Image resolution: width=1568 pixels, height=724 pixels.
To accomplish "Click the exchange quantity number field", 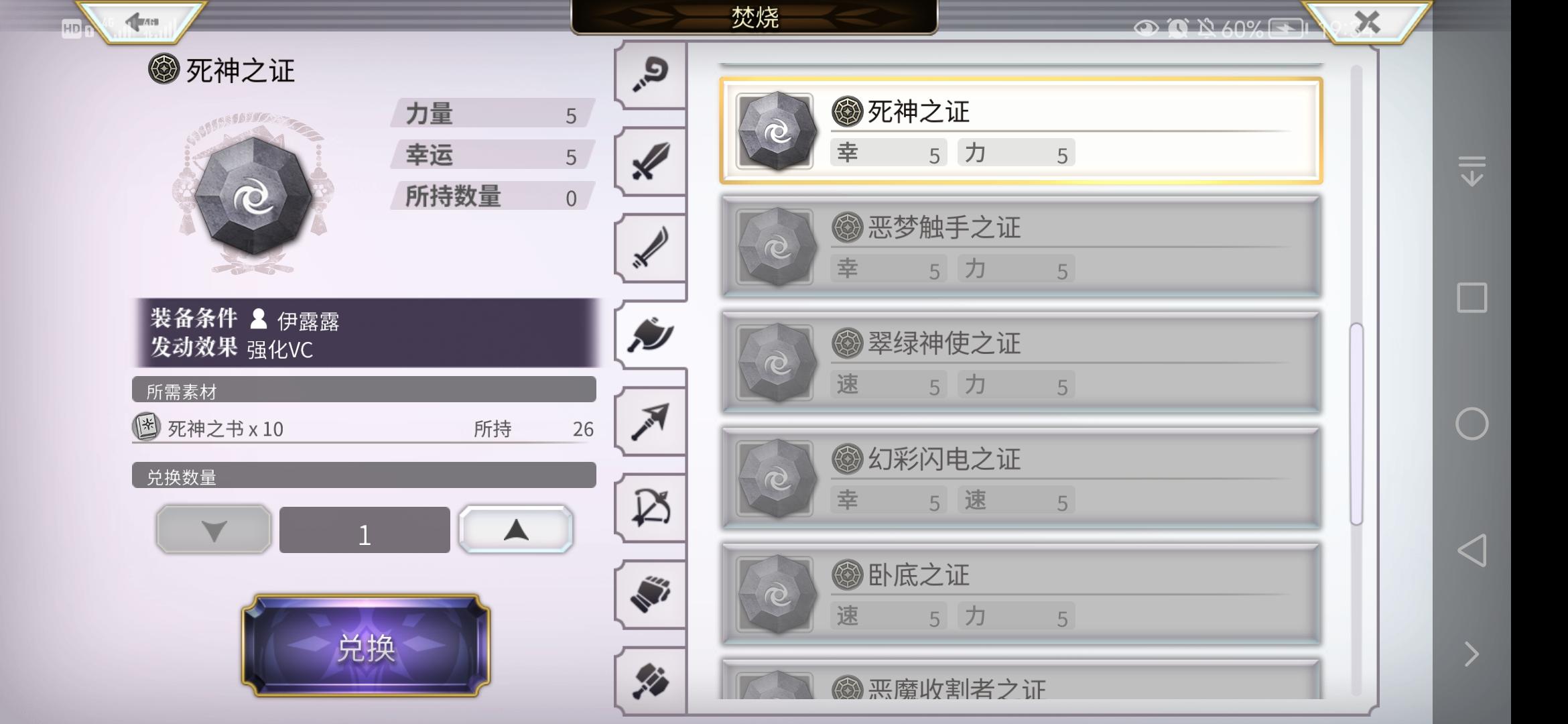I will click(365, 530).
